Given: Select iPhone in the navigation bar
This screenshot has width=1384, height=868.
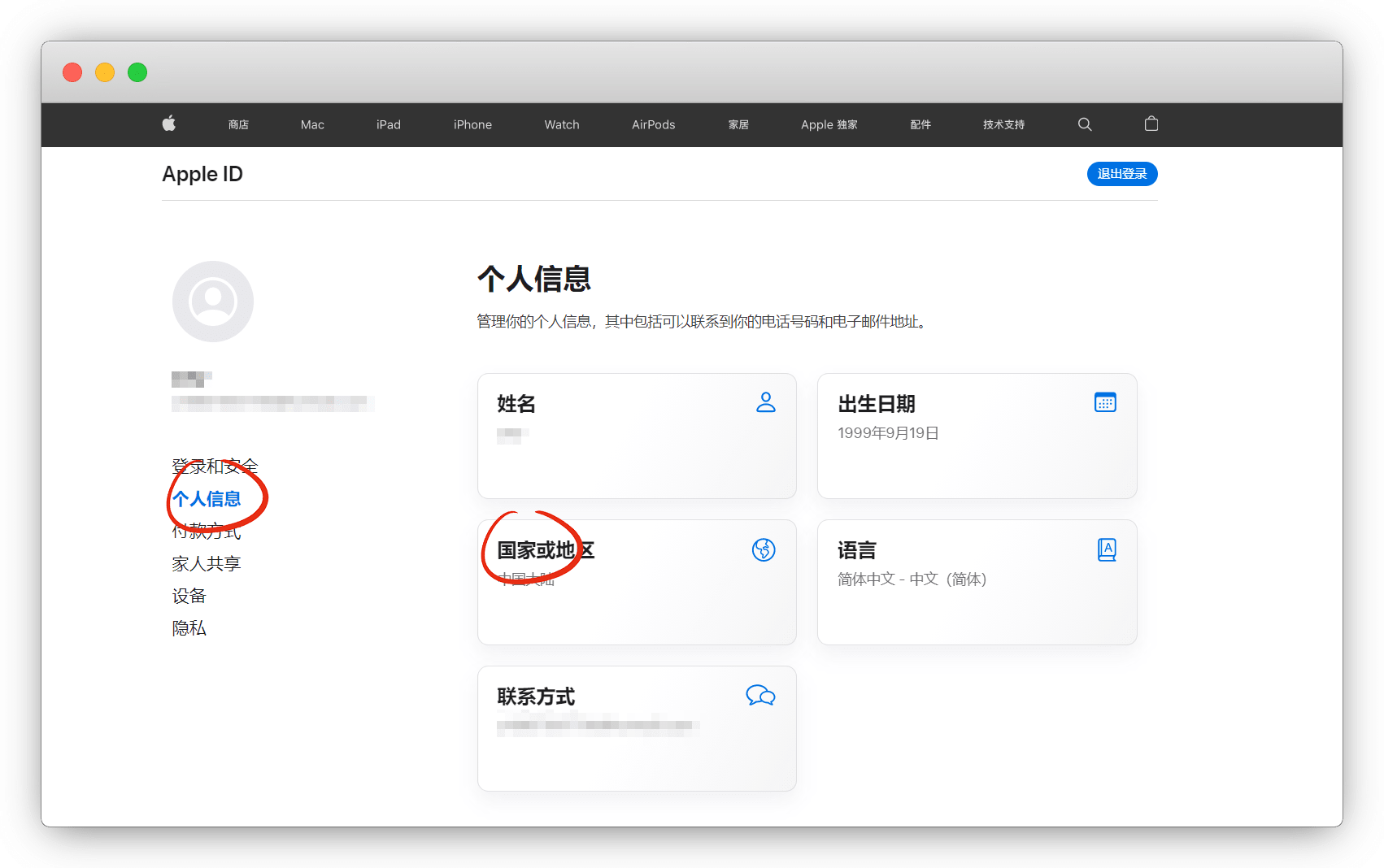Looking at the screenshot, I should 472,124.
